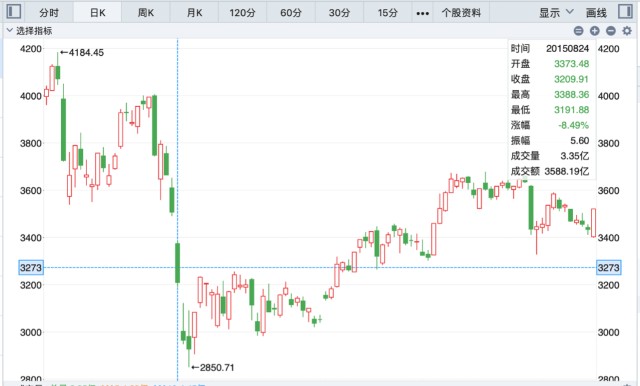This screenshot has height=386, width=640.
Task: Expand the 选择指标 indicator selector
Action: pyautogui.click(x=29, y=31)
